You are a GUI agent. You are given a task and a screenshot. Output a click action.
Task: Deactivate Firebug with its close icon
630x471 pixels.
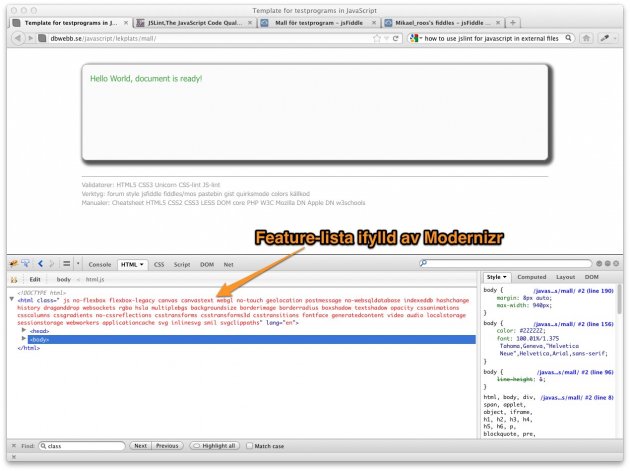tap(616, 264)
